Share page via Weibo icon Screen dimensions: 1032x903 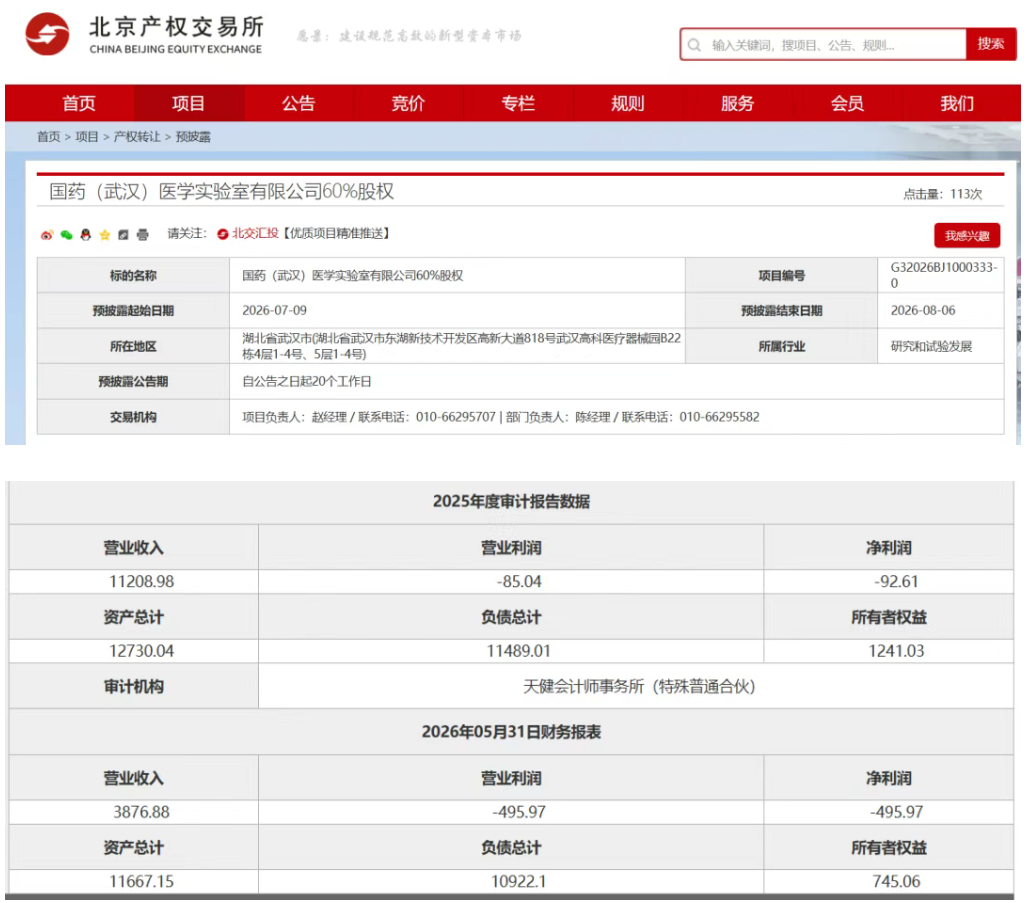click(x=47, y=235)
